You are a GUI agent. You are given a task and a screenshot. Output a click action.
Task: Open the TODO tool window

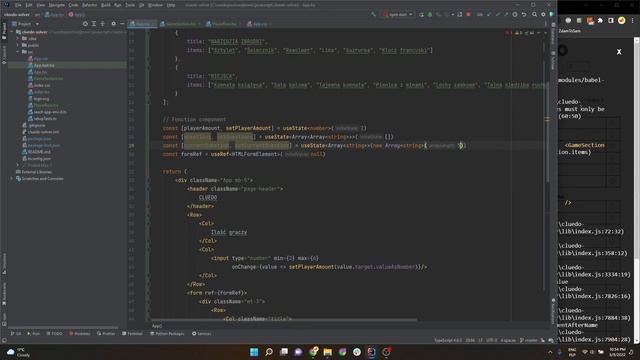pos(54,333)
